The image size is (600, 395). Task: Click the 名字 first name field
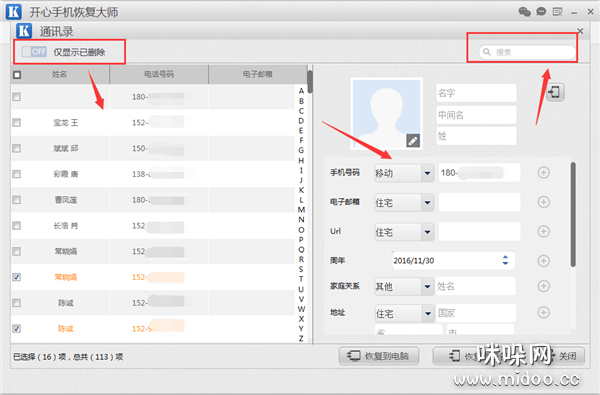click(476, 93)
